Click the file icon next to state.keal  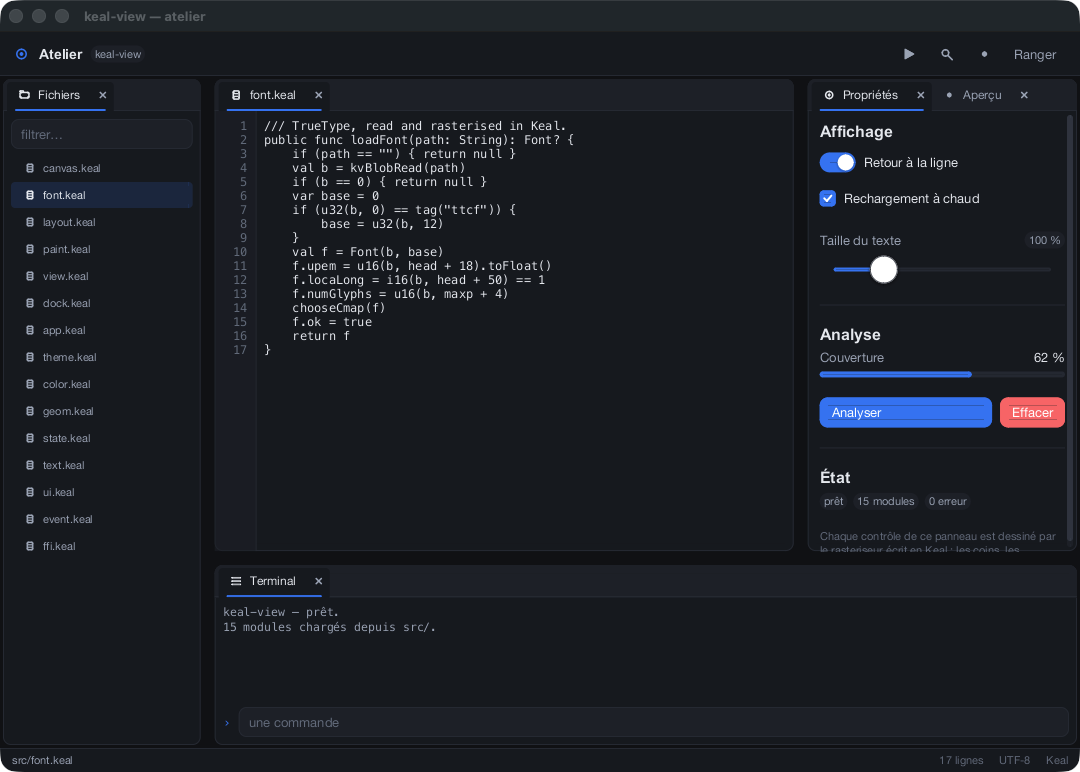30,438
